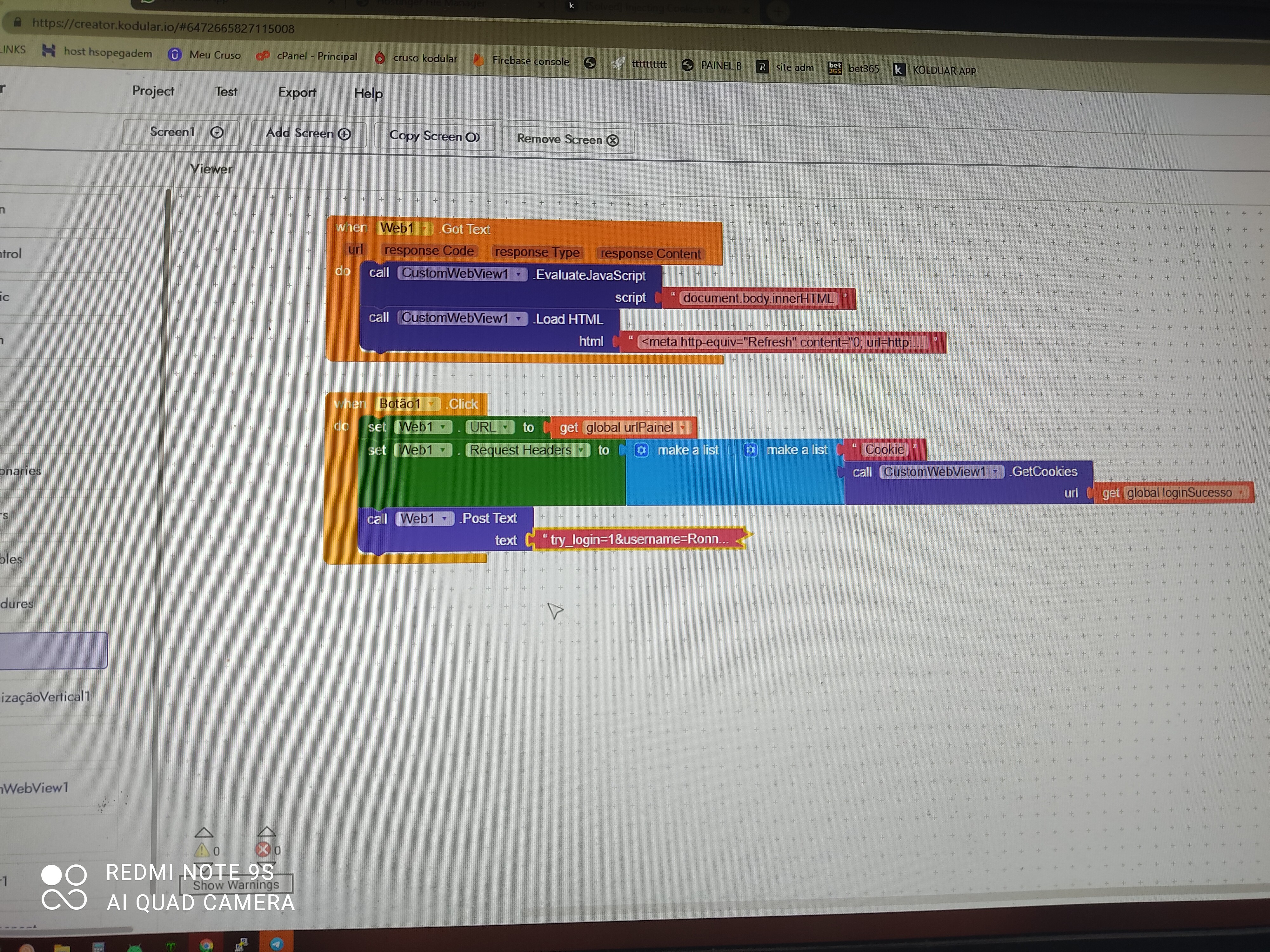1270x952 pixels.
Task: Click the Firebase console bookmark icon
Action: pos(478,60)
